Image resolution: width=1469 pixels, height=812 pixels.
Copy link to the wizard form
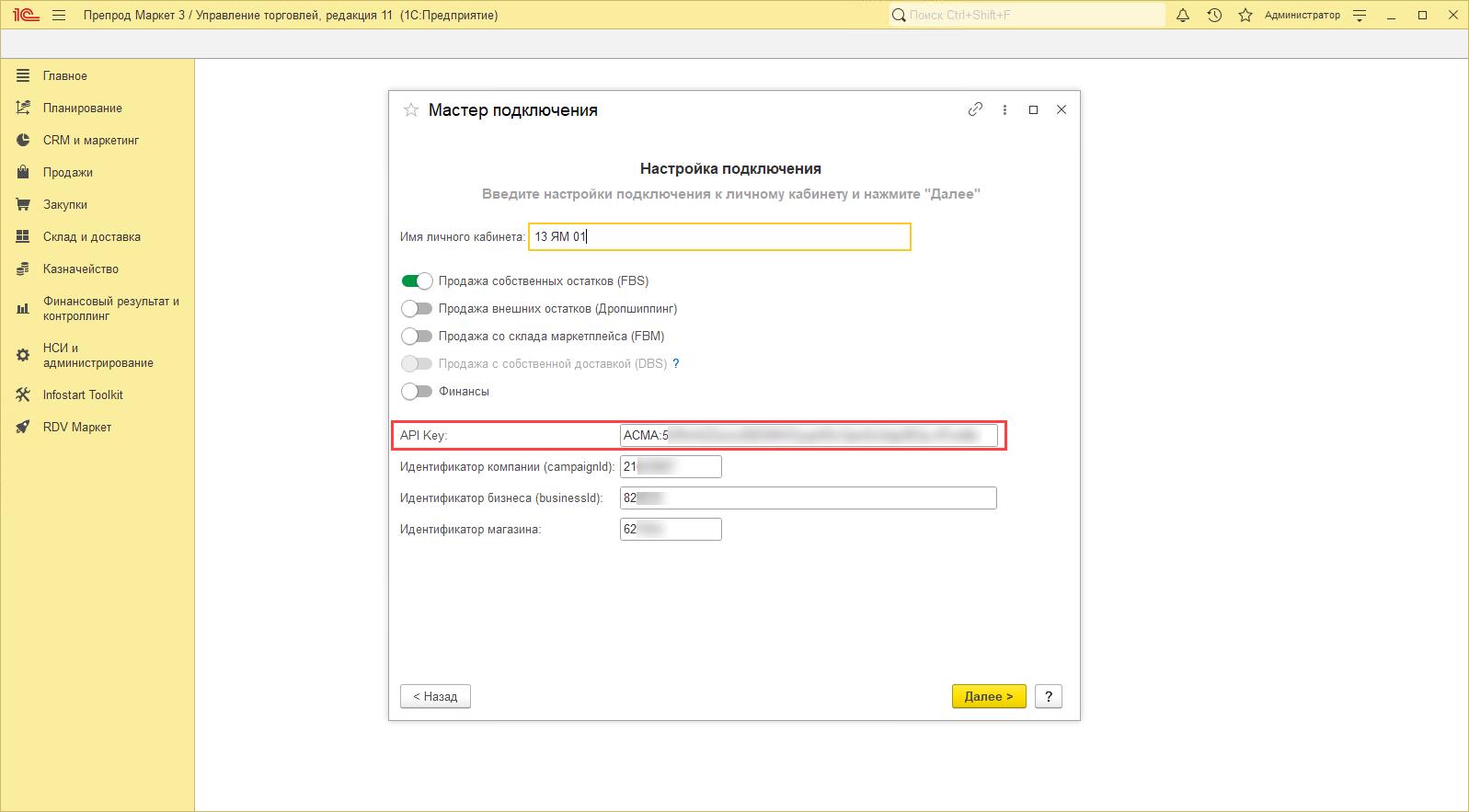coord(976,109)
